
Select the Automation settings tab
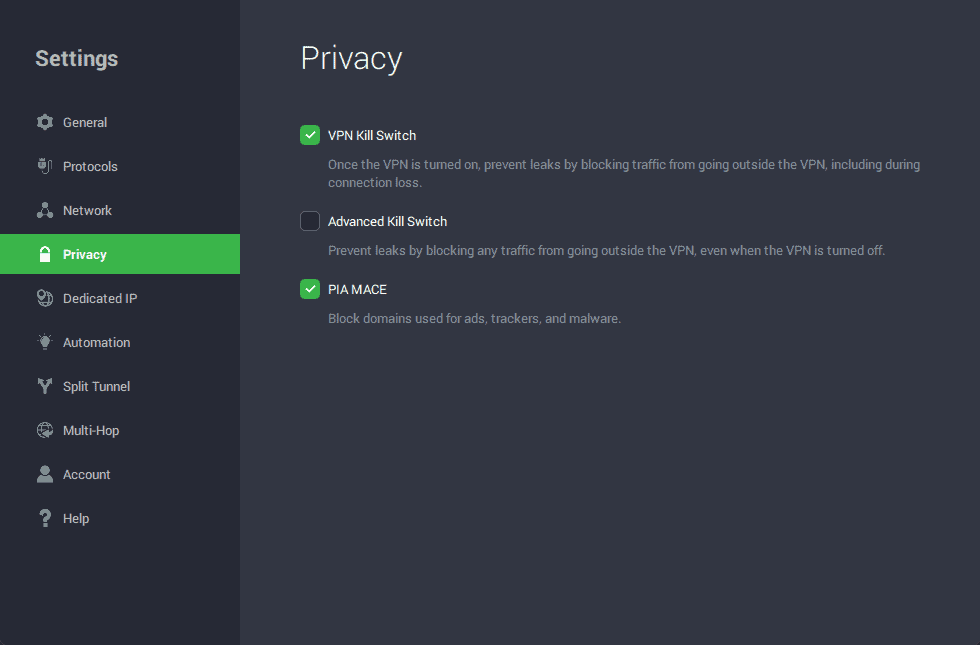tap(96, 342)
